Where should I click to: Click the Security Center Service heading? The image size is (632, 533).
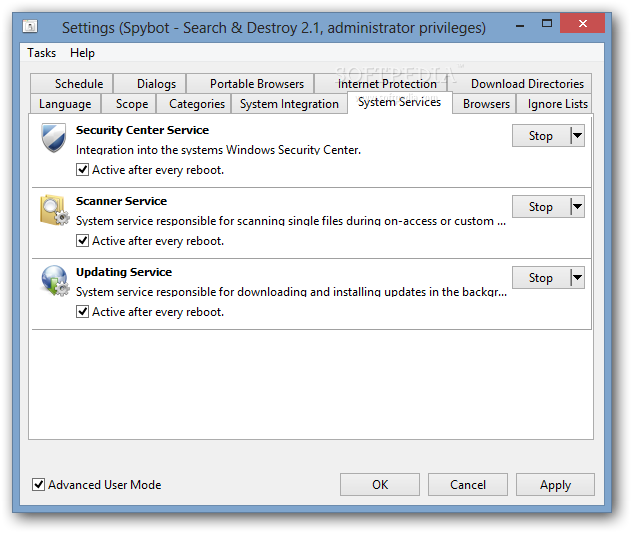point(142,130)
